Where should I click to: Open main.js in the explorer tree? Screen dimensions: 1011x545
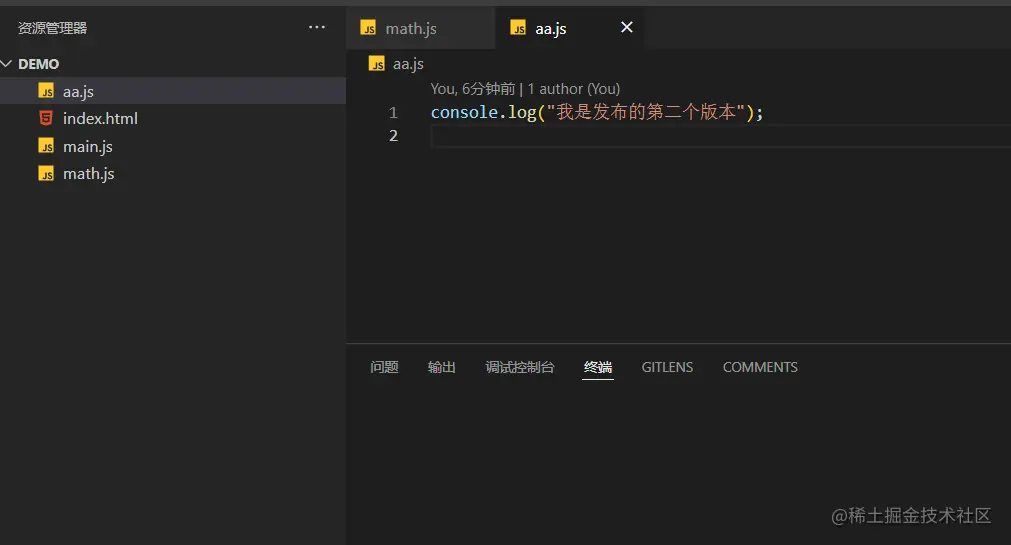[173, 146]
